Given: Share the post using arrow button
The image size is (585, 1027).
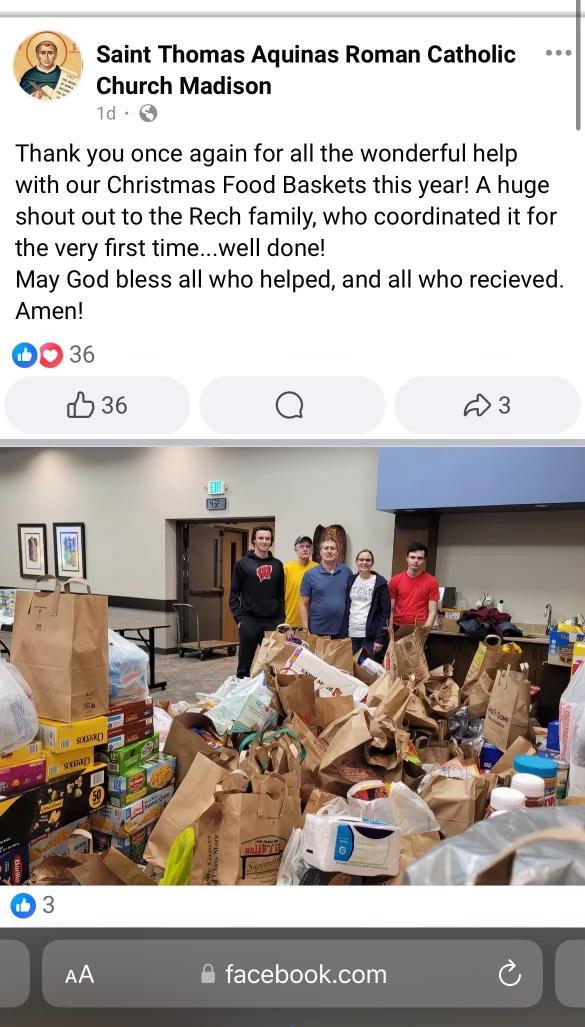Looking at the screenshot, I should [487, 405].
